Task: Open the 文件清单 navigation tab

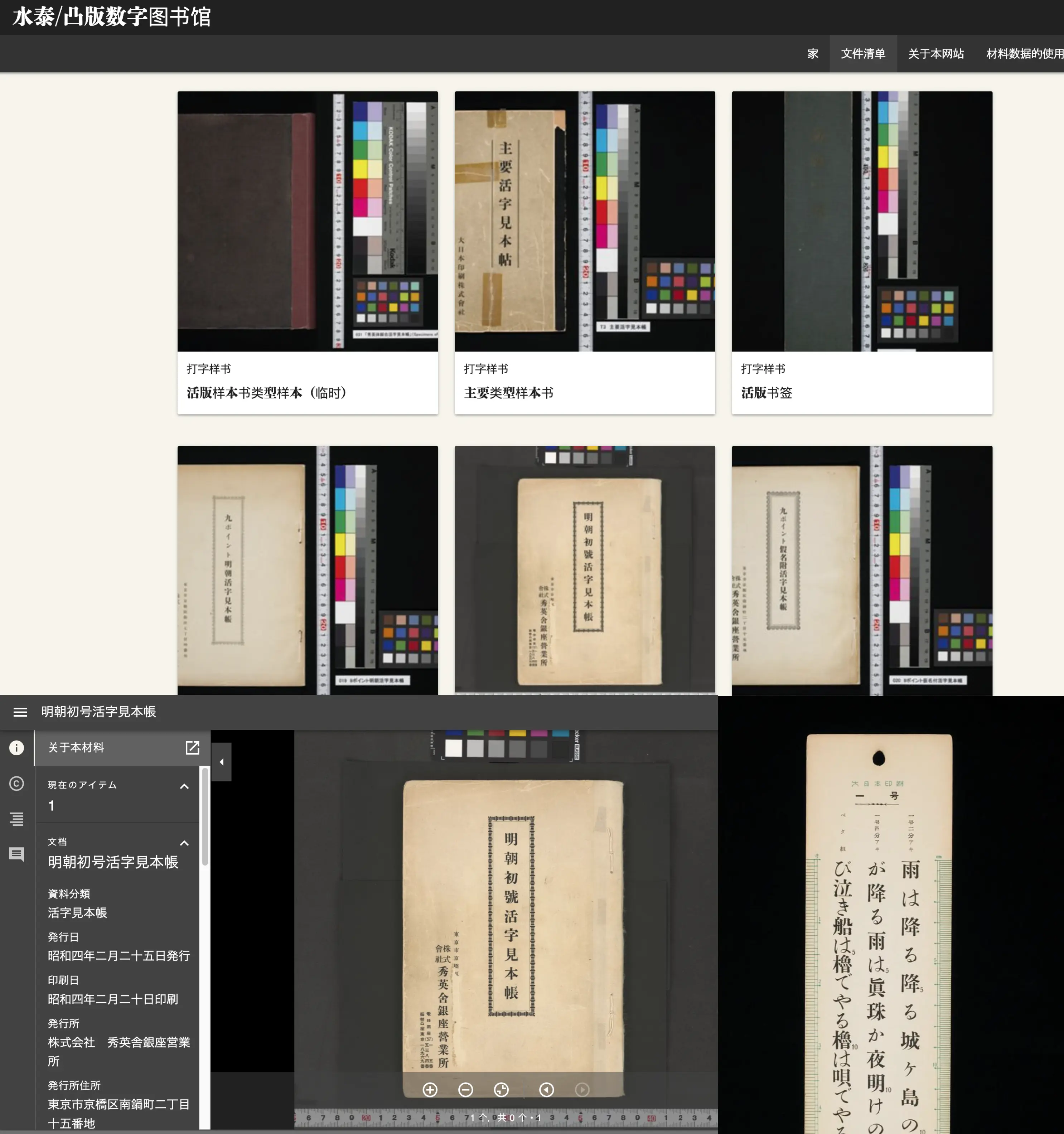Action: pos(862,54)
